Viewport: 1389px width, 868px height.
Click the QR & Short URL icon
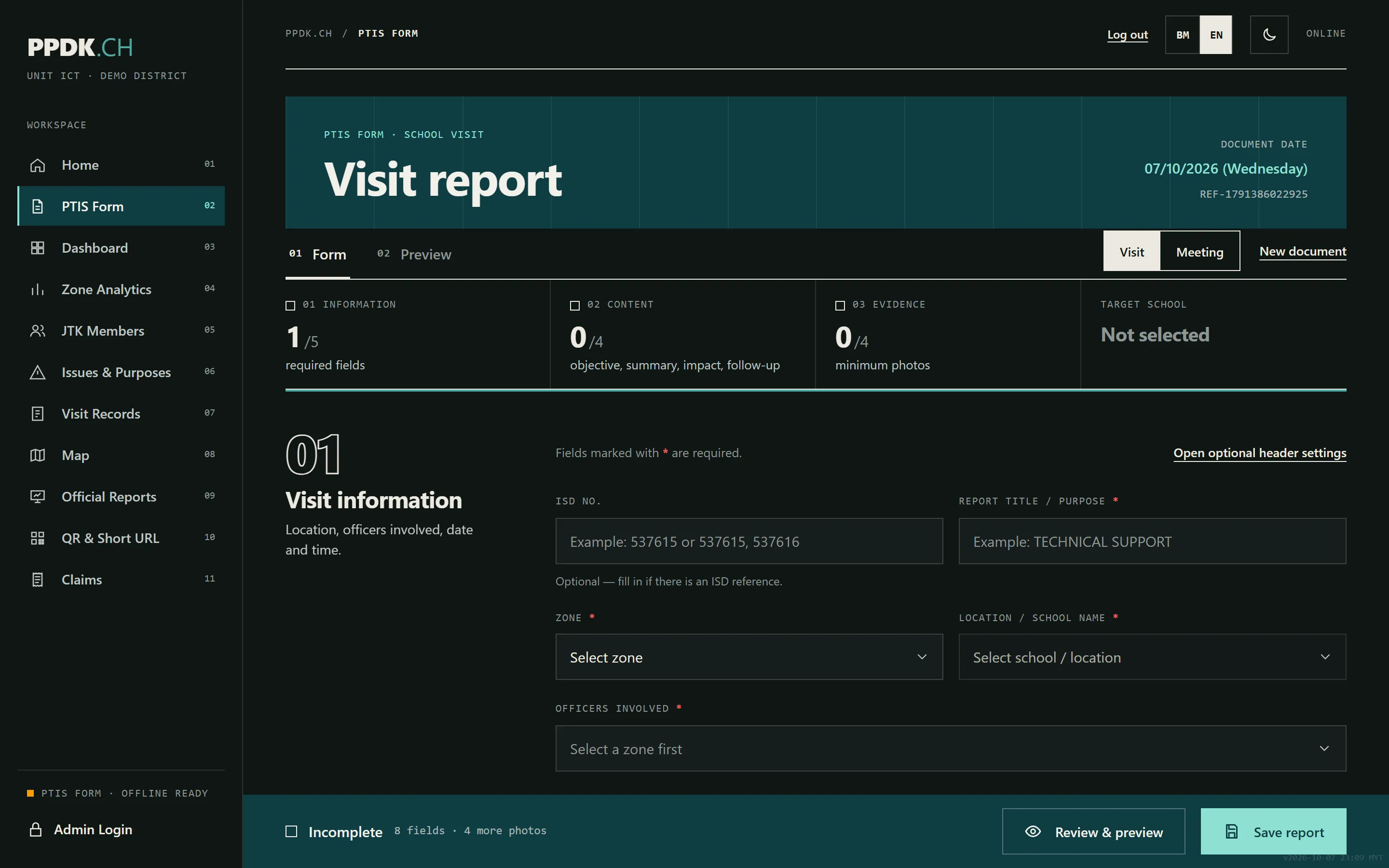(37, 538)
